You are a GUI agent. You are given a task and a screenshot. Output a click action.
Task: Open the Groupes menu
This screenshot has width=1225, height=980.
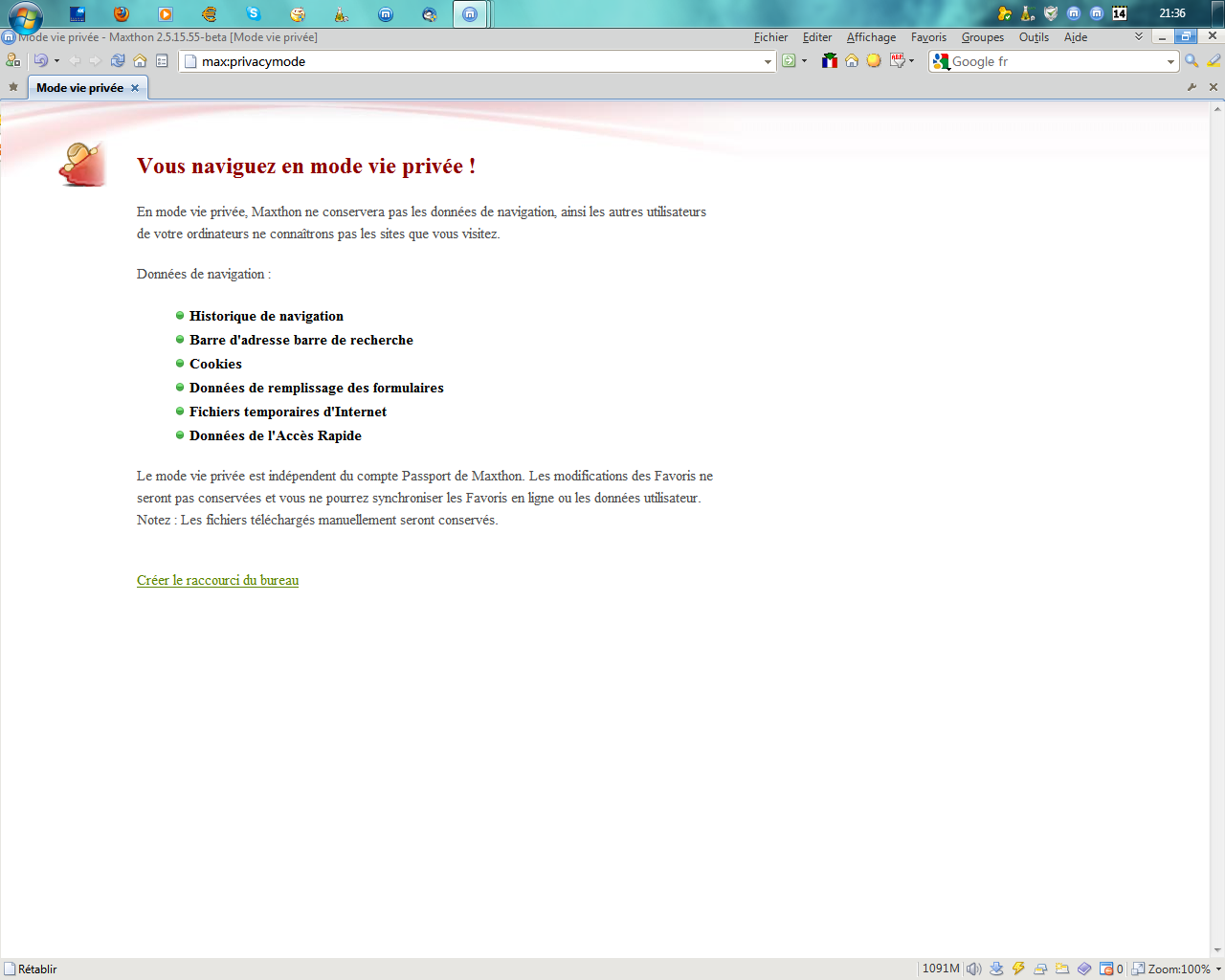point(983,37)
